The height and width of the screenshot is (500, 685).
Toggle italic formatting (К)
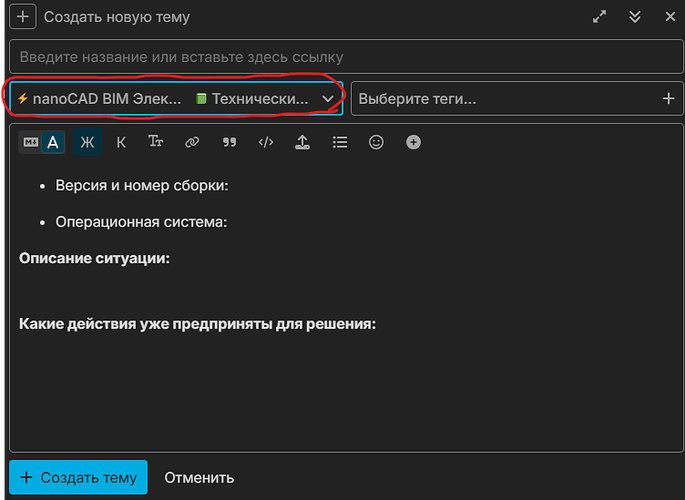coord(121,142)
